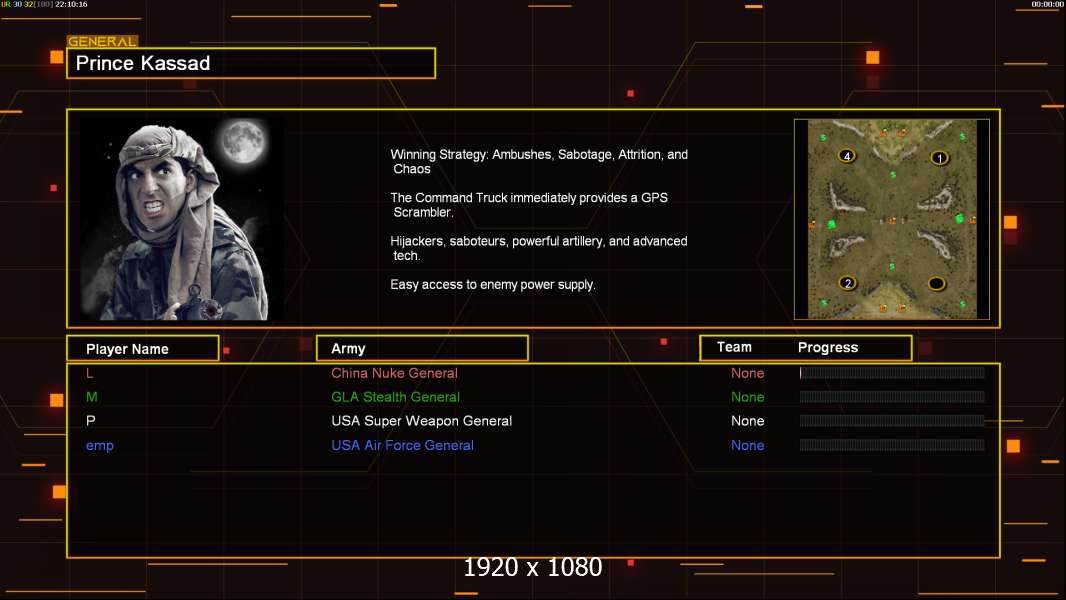Click GLA Stealth General army entry
The image size is (1066, 600).
point(396,397)
